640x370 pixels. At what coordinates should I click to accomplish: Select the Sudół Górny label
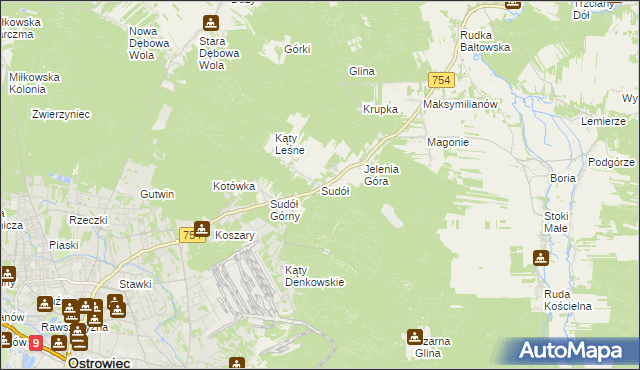285,210
